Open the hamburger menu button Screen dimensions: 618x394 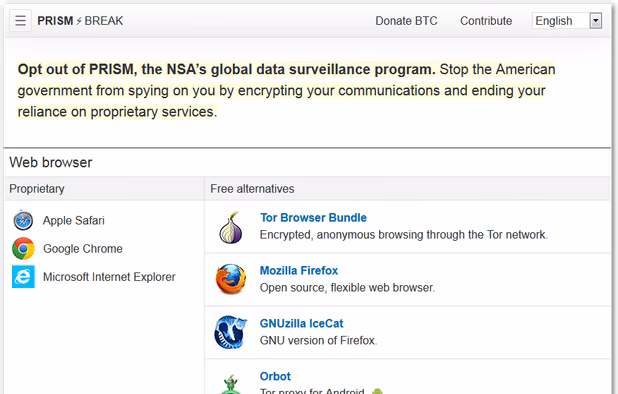pyautogui.click(x=20, y=20)
